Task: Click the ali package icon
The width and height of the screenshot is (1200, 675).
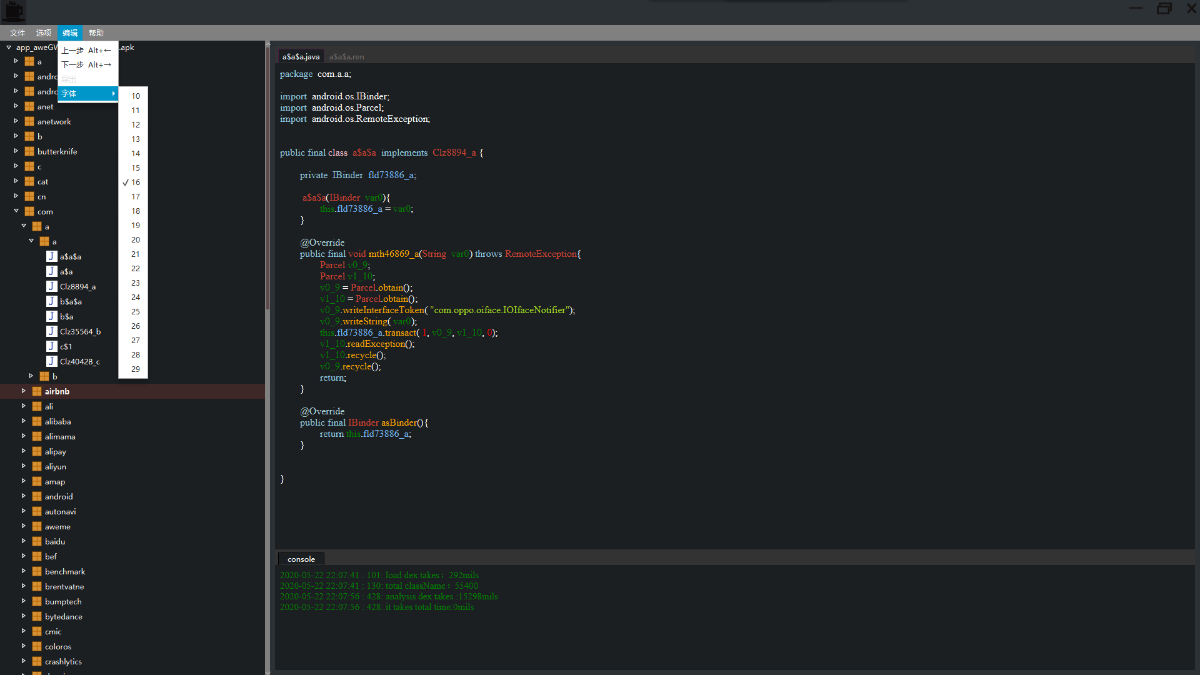Action: coord(37,406)
